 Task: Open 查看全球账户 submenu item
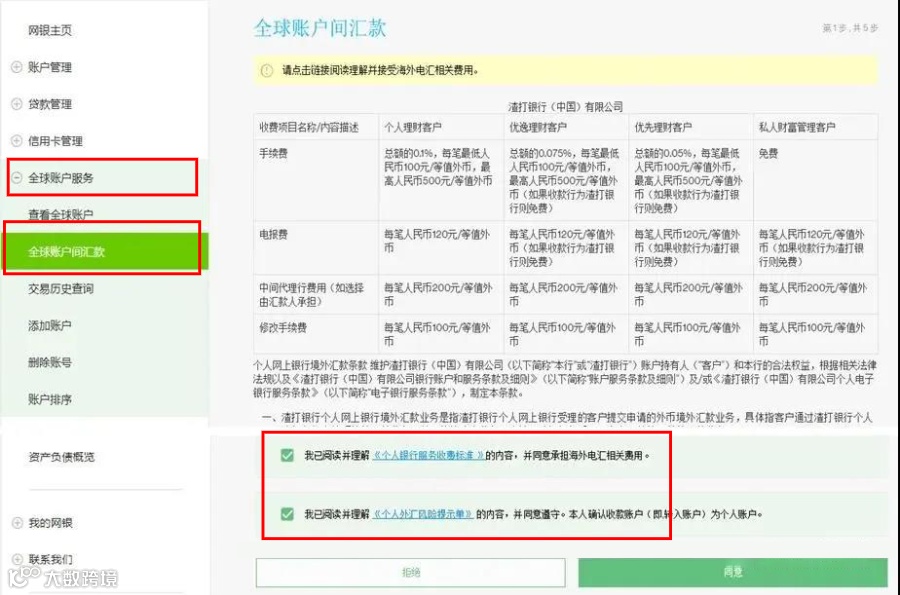tap(61, 215)
